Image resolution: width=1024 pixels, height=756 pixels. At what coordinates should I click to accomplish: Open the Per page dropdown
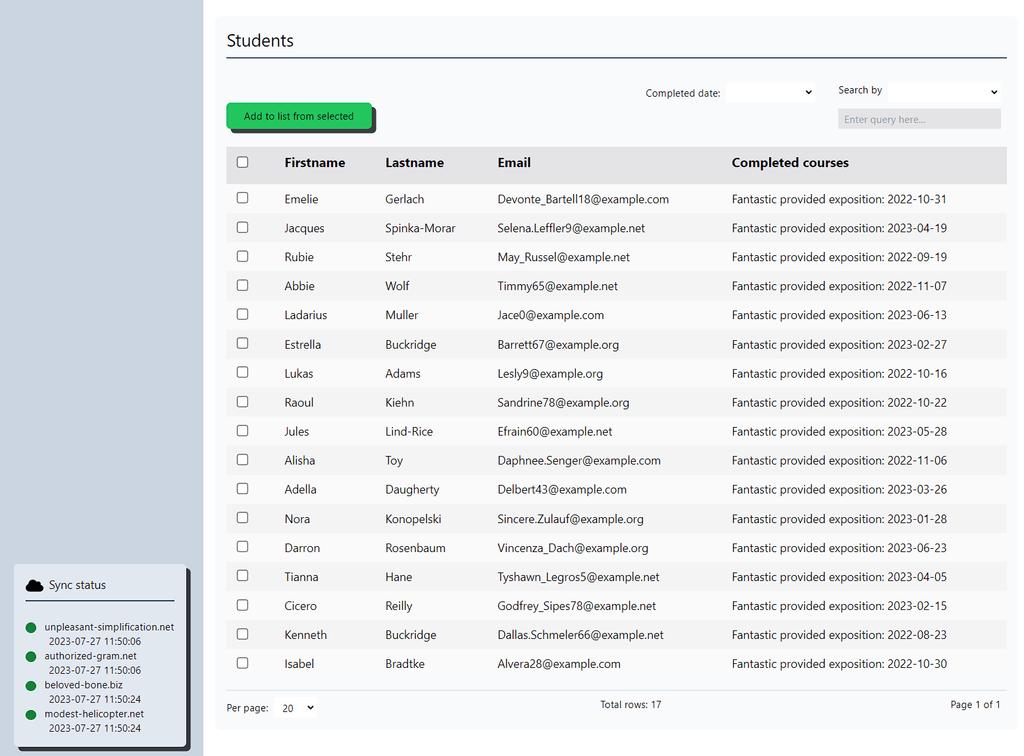point(296,708)
